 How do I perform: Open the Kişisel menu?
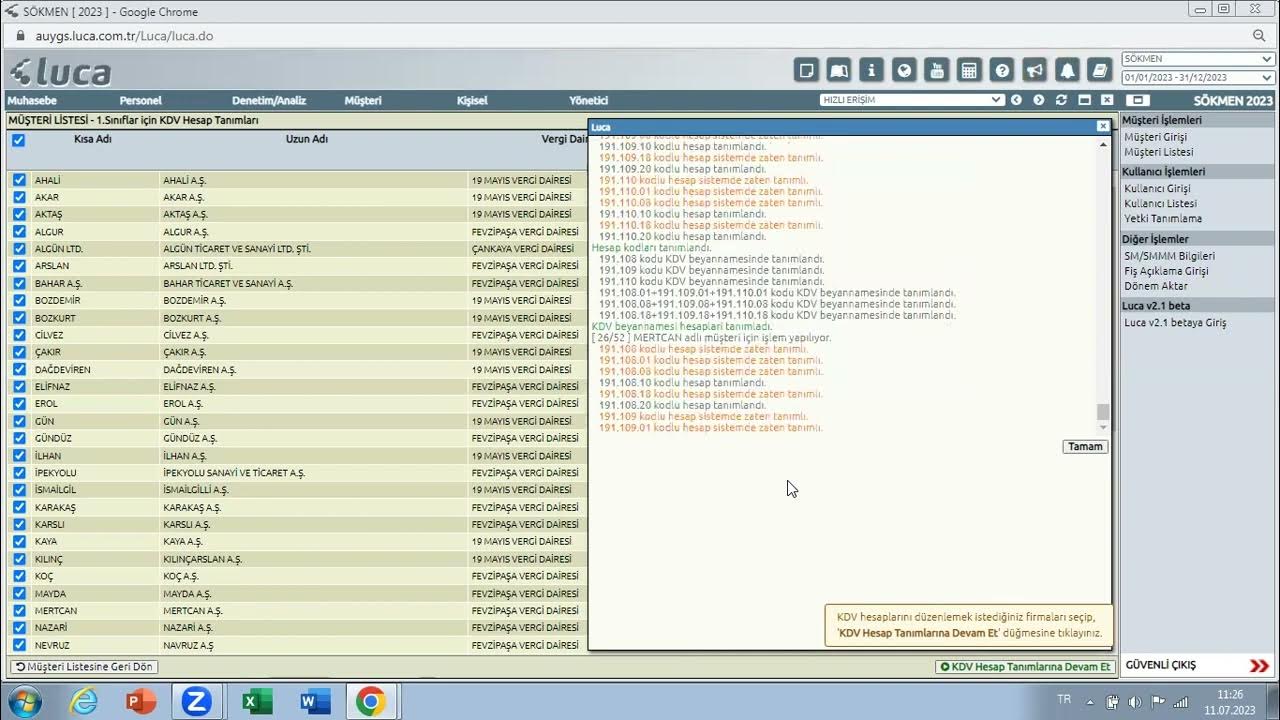pyautogui.click(x=472, y=101)
